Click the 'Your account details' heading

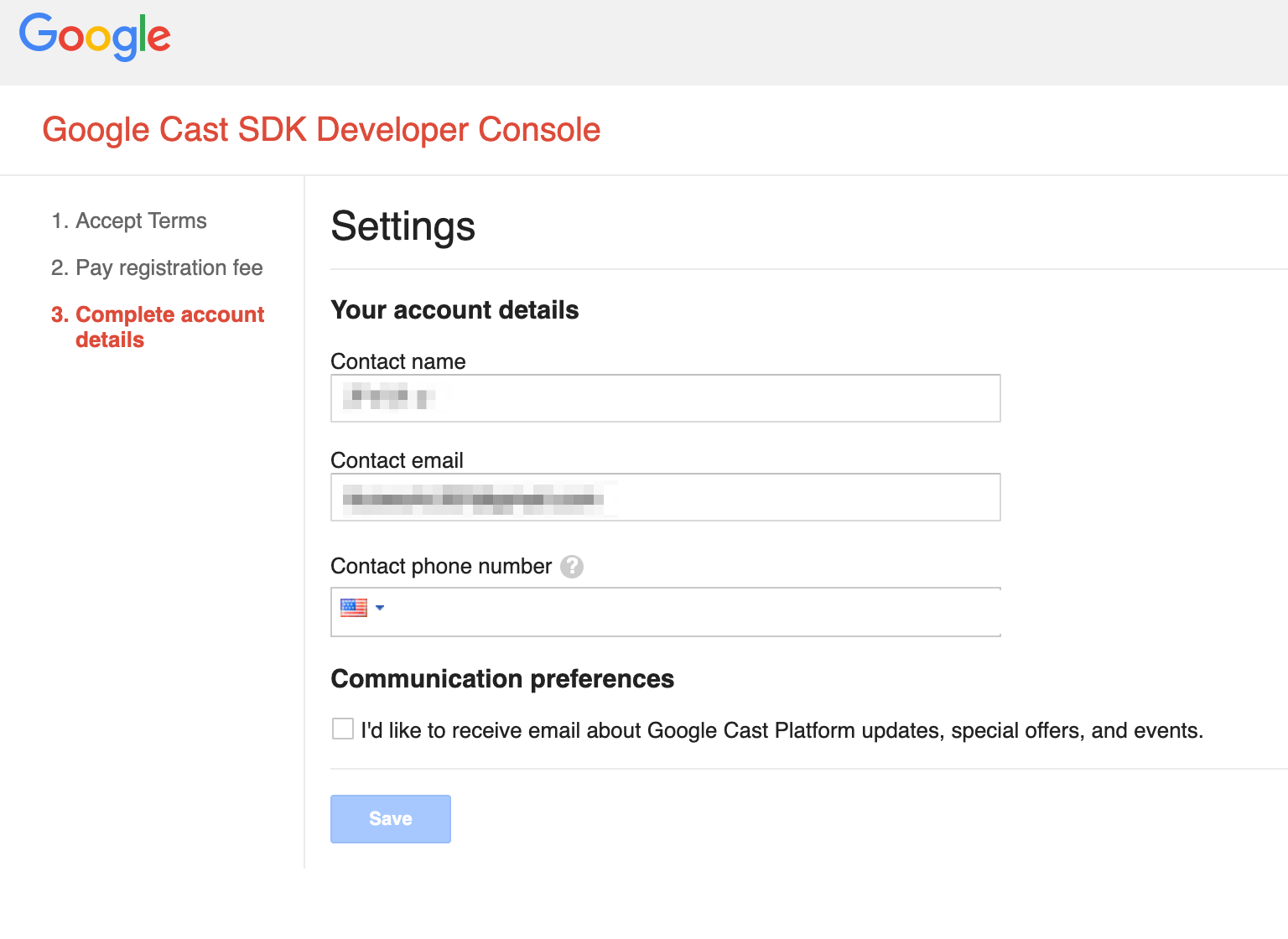[x=454, y=310]
